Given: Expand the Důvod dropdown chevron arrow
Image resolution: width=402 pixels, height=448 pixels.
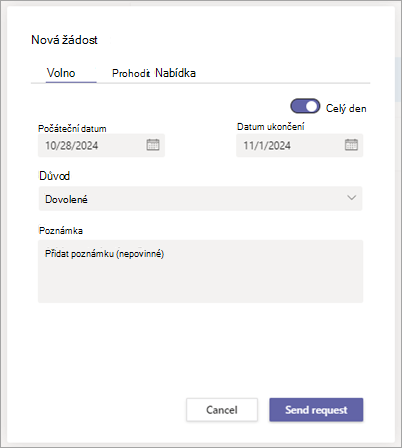Looking at the screenshot, I should (x=351, y=198).
